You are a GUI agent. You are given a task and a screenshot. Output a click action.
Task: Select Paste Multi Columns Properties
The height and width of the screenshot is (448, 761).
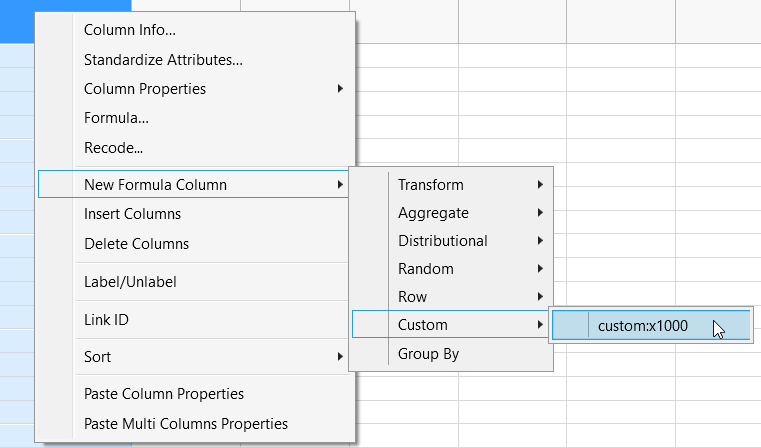186,424
